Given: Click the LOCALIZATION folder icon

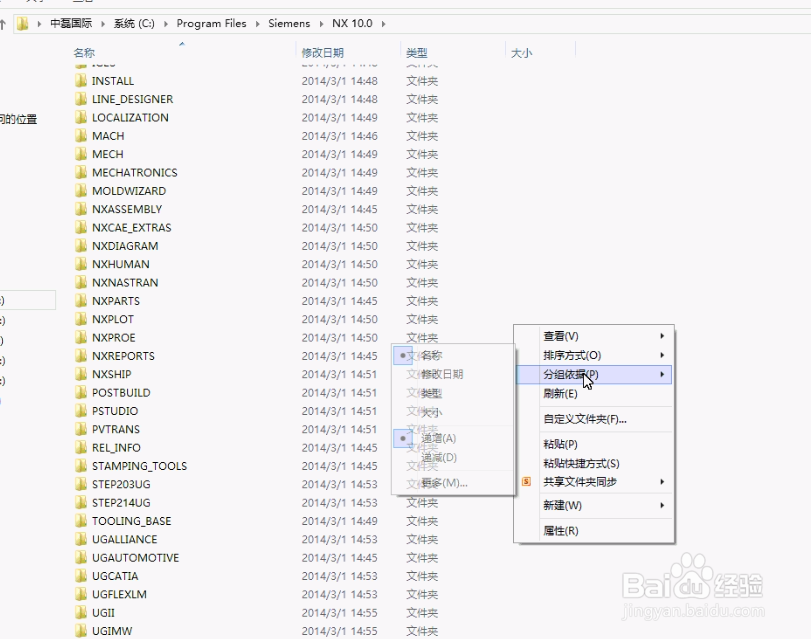Looking at the screenshot, I should pyautogui.click(x=81, y=117).
